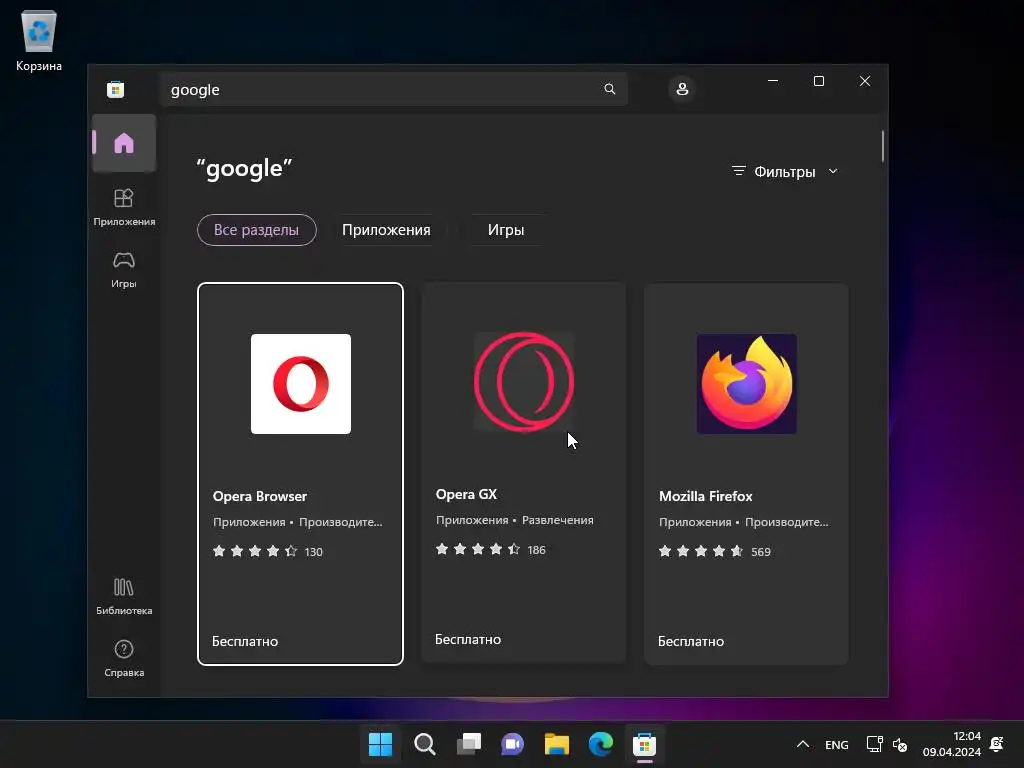This screenshot has height=768, width=1024.
Task: Close the Microsoft Store window
Action: 865,81
